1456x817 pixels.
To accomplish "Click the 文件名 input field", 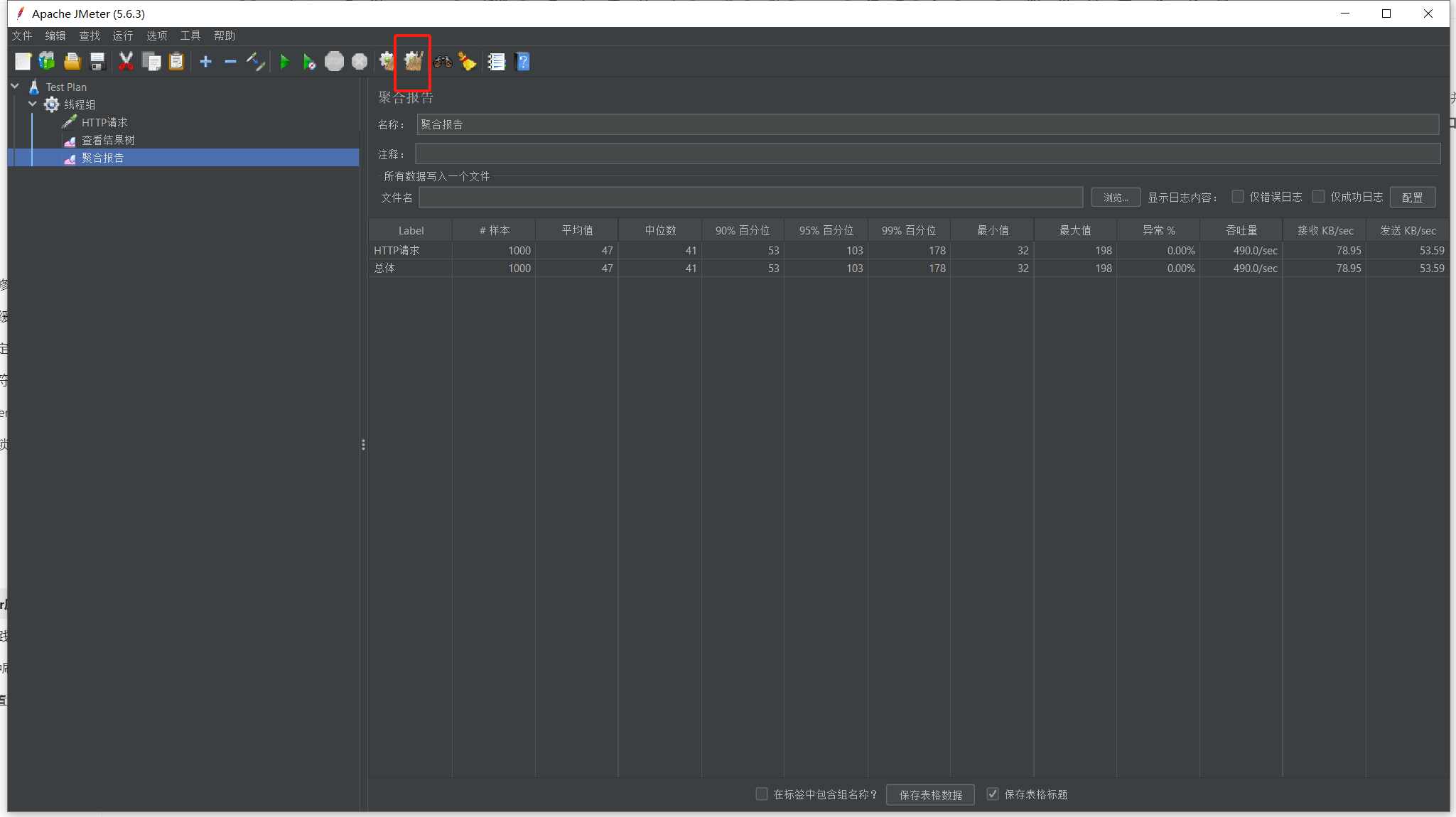I will 751,198.
